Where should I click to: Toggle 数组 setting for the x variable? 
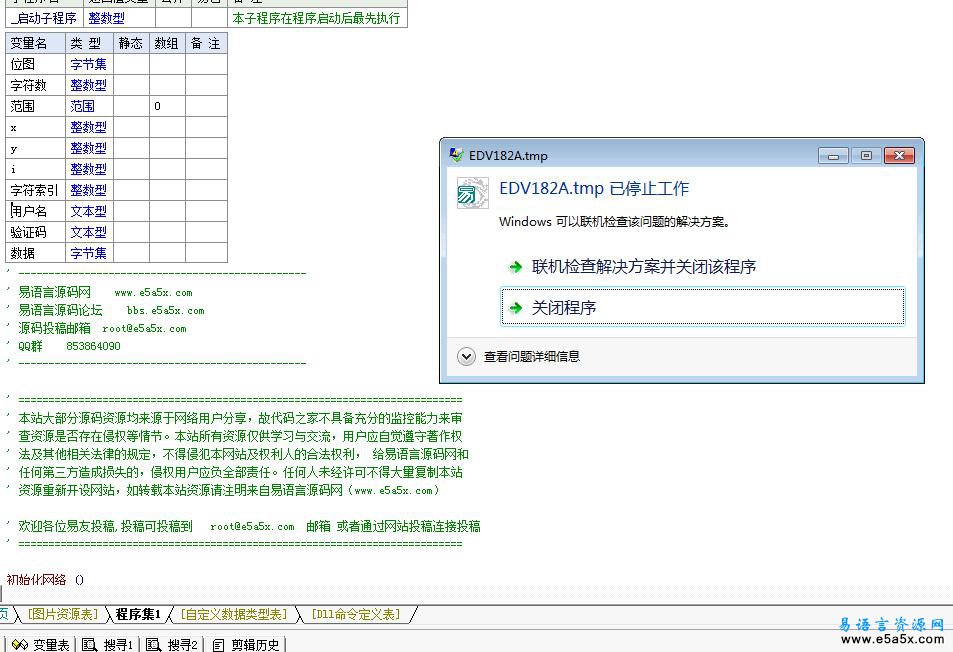click(167, 126)
